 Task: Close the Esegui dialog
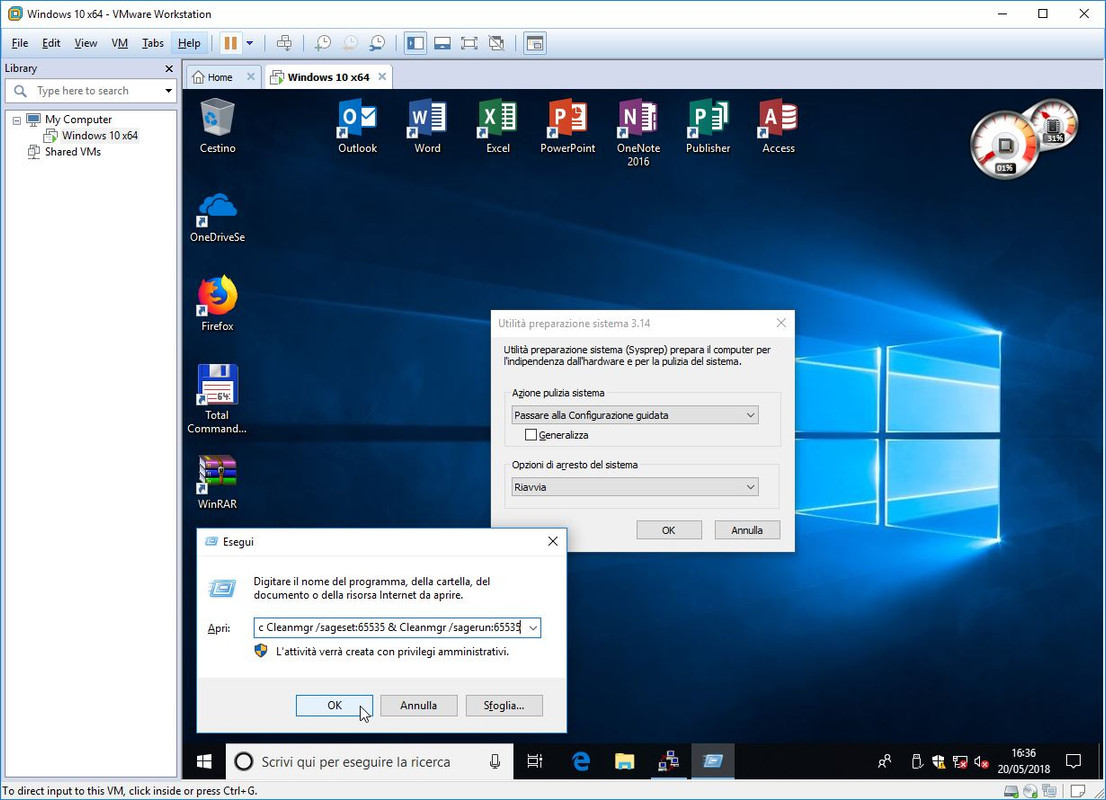[553, 541]
